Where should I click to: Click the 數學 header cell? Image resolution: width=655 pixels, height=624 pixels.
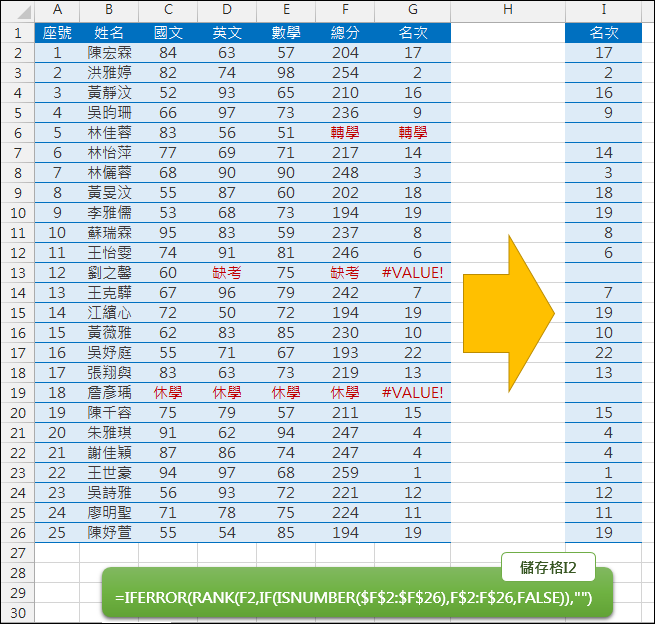[x=286, y=33]
